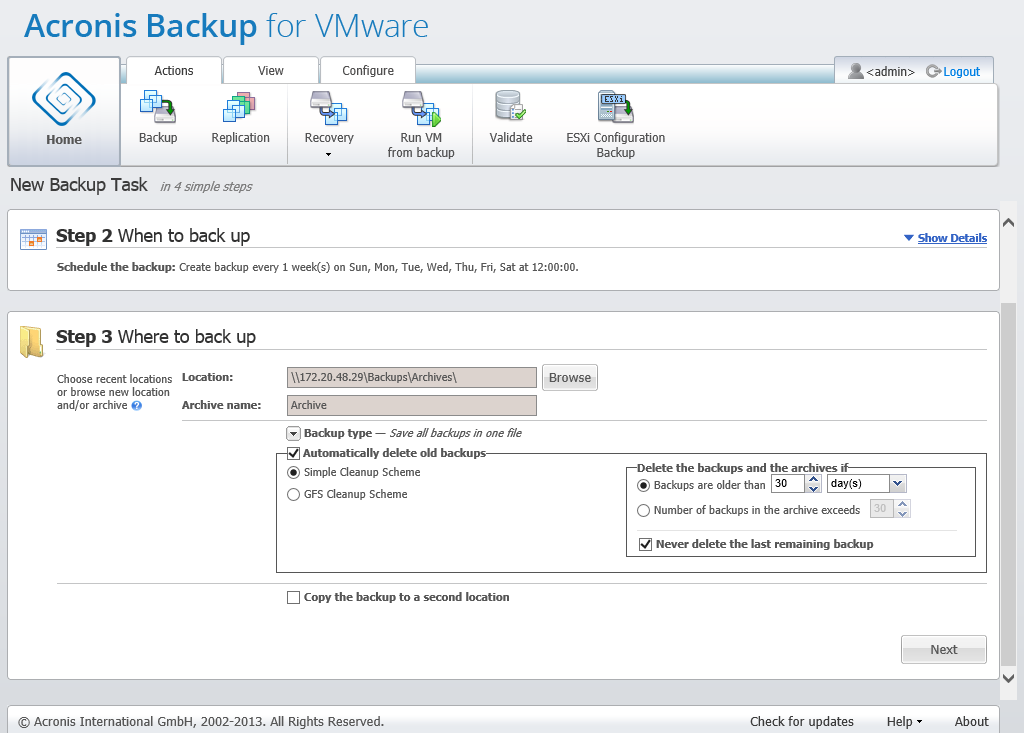The image size is (1024, 733).
Task: Switch to the View tab
Action: tap(270, 71)
